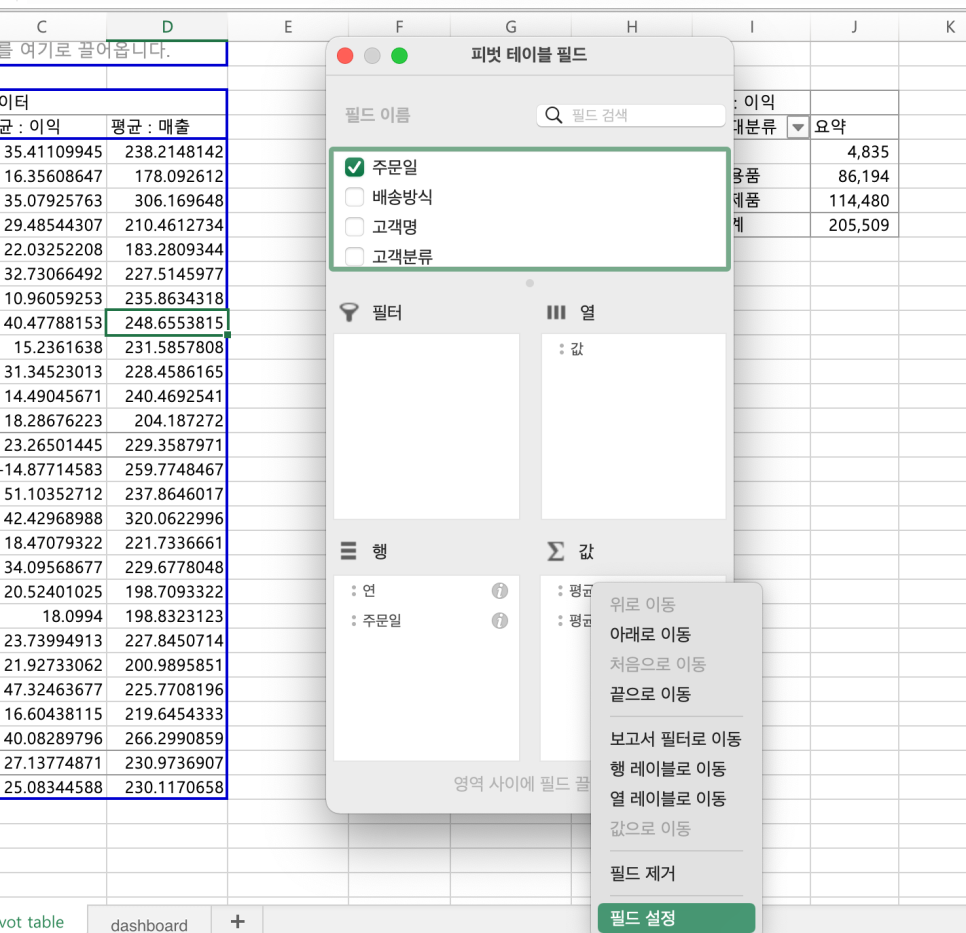
Task: Select cell with value 40.47788153
Action: (53, 323)
